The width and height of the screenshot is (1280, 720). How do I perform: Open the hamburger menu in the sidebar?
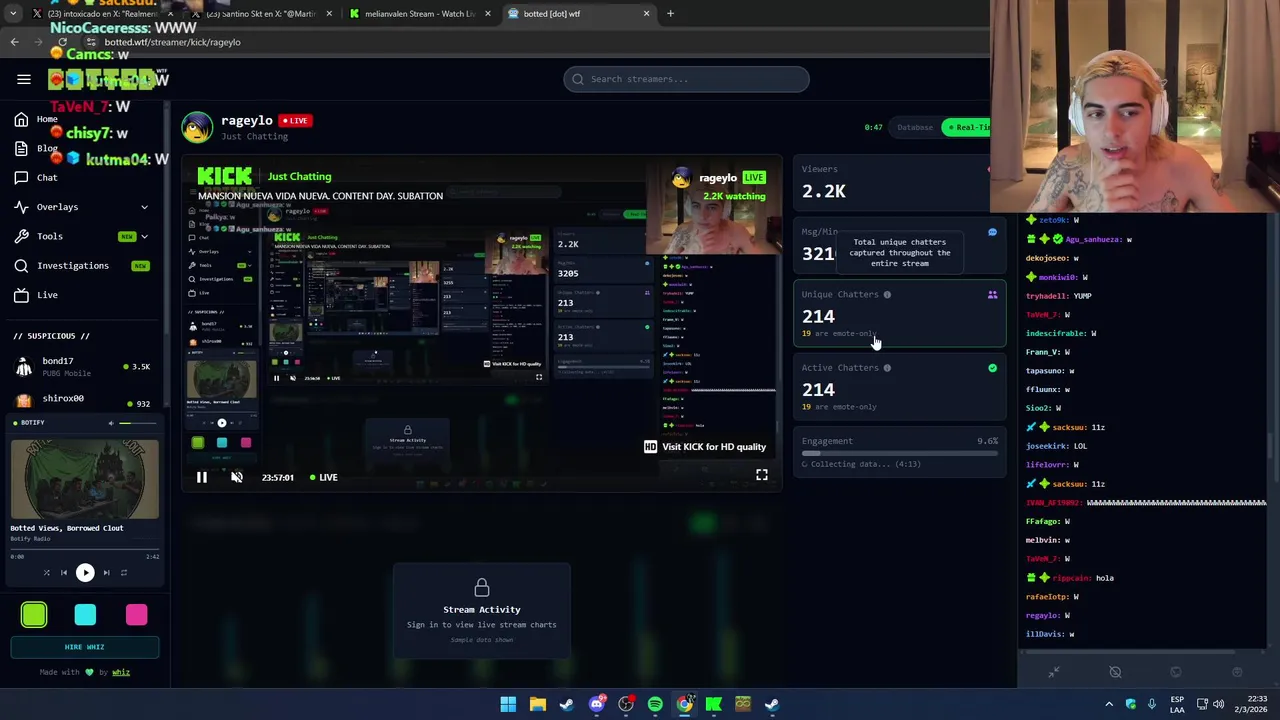pos(24,79)
